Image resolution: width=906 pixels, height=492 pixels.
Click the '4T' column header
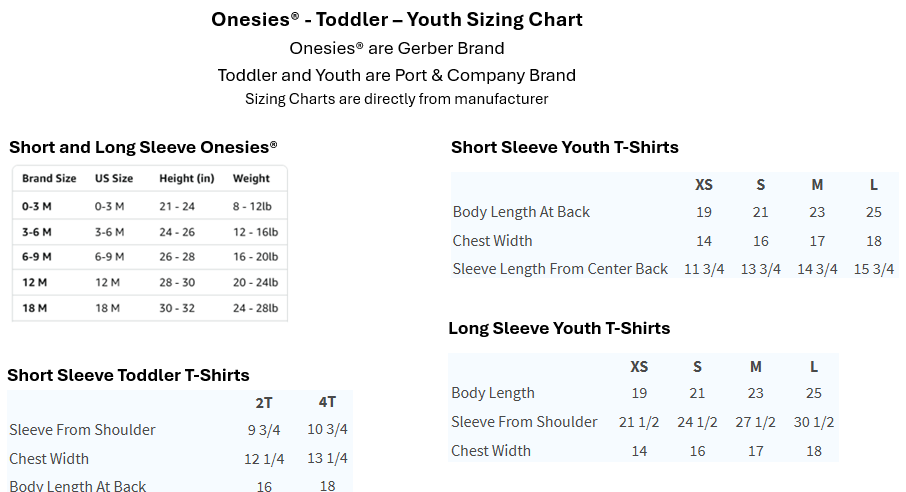click(x=327, y=402)
